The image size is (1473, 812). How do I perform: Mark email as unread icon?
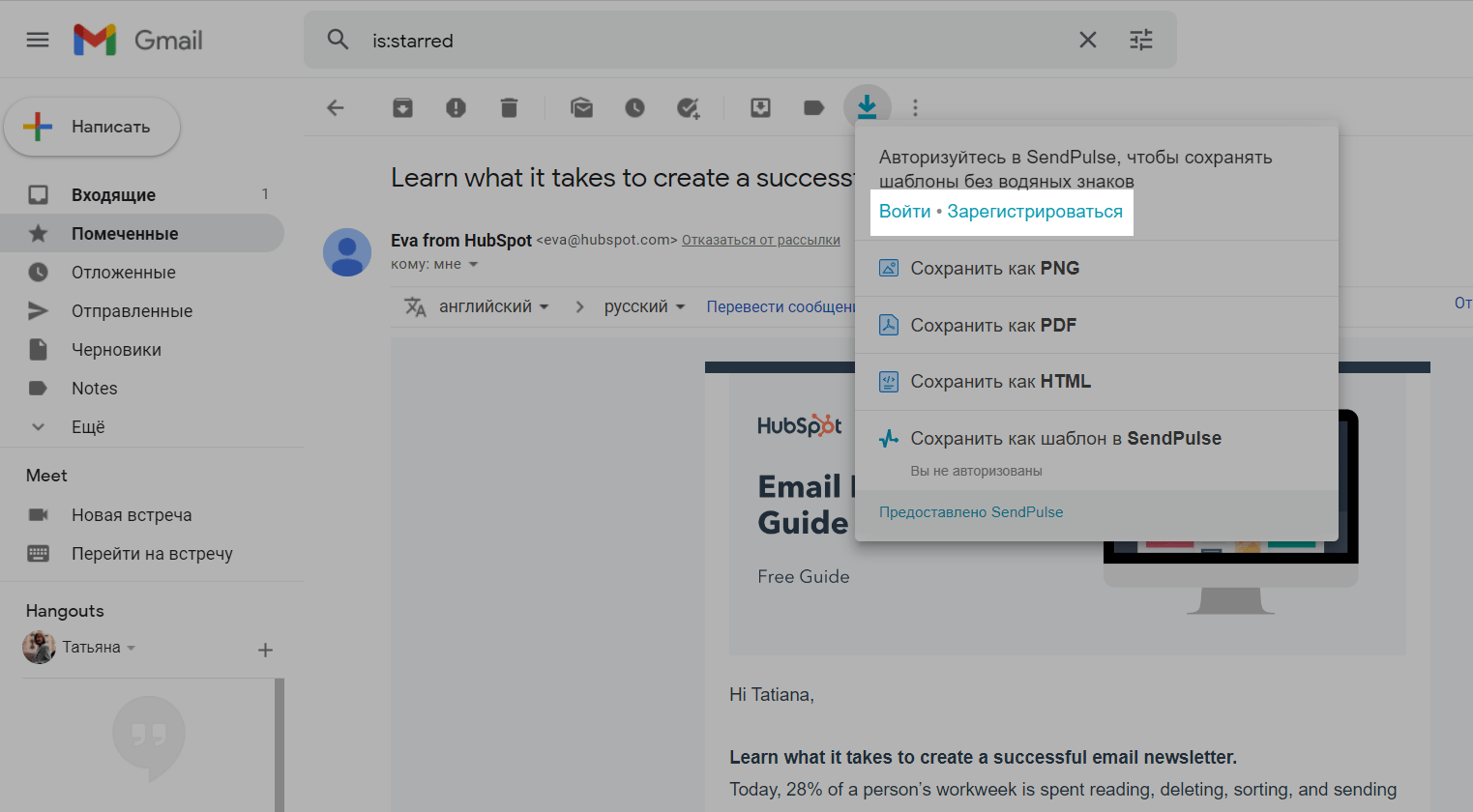[581, 108]
